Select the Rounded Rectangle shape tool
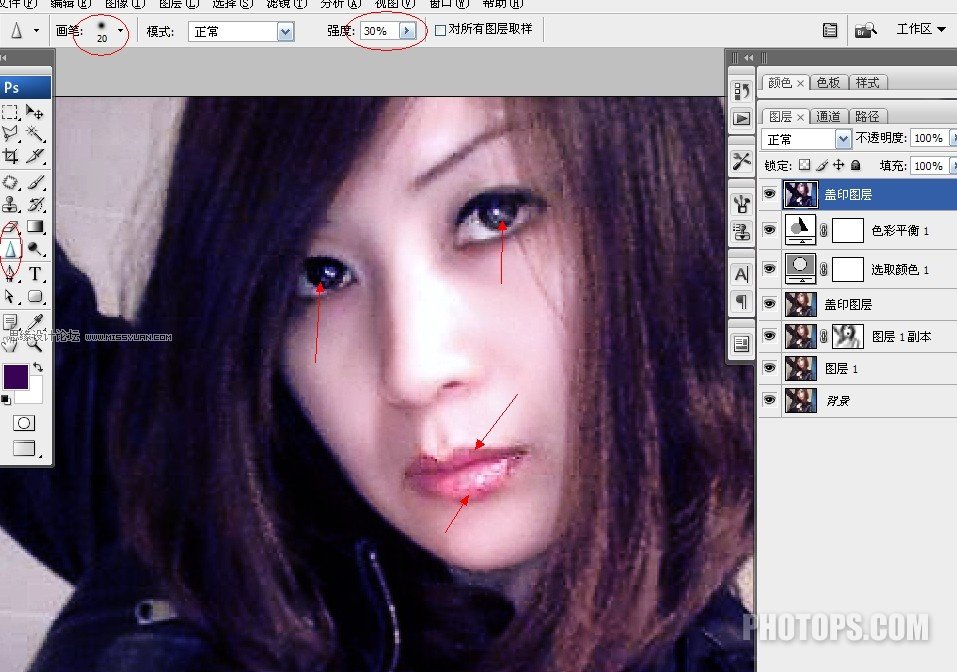Viewport: 957px width, 672px height. click(x=35, y=297)
